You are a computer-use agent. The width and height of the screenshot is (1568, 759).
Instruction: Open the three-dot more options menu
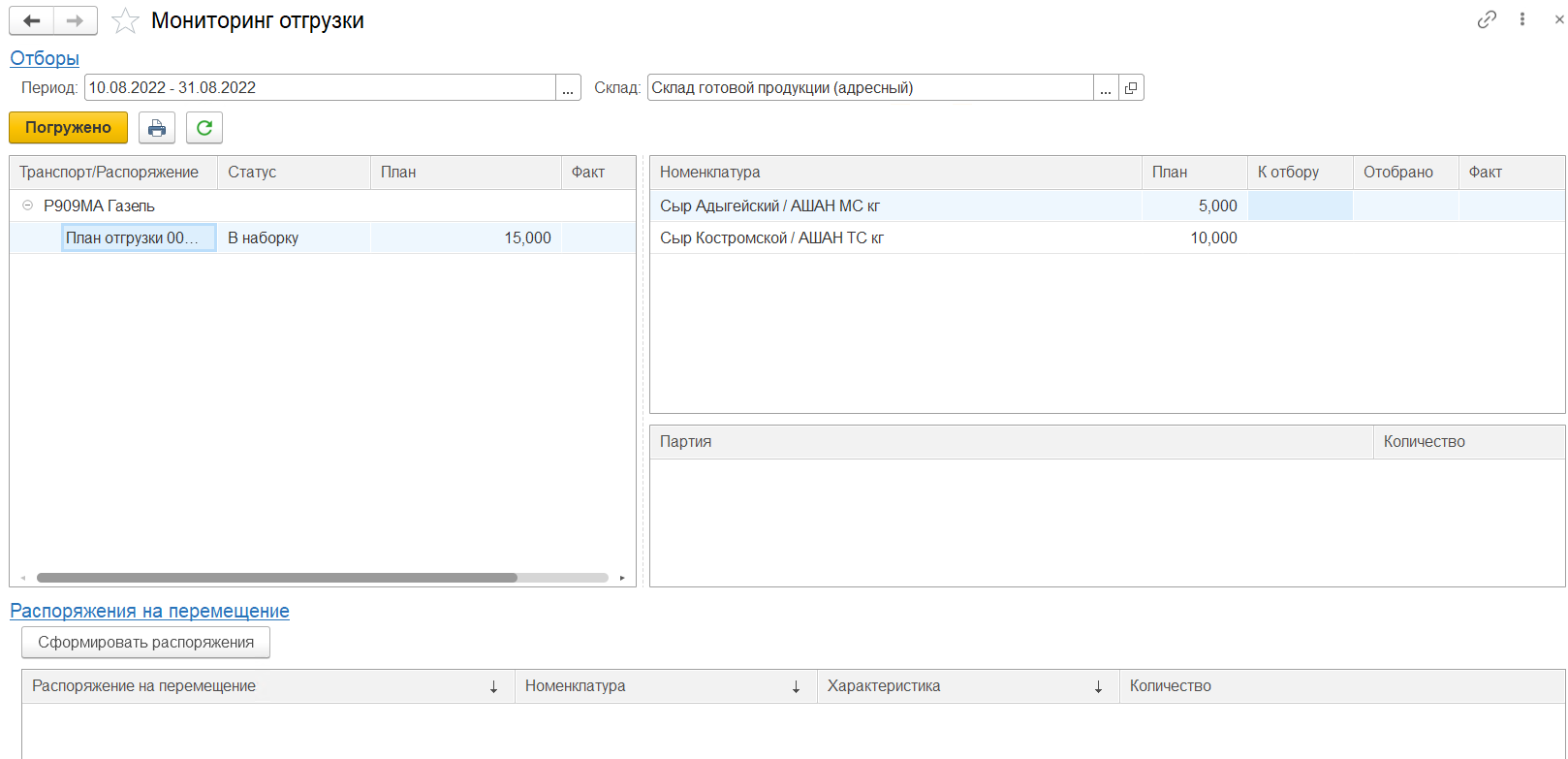coord(1522,19)
